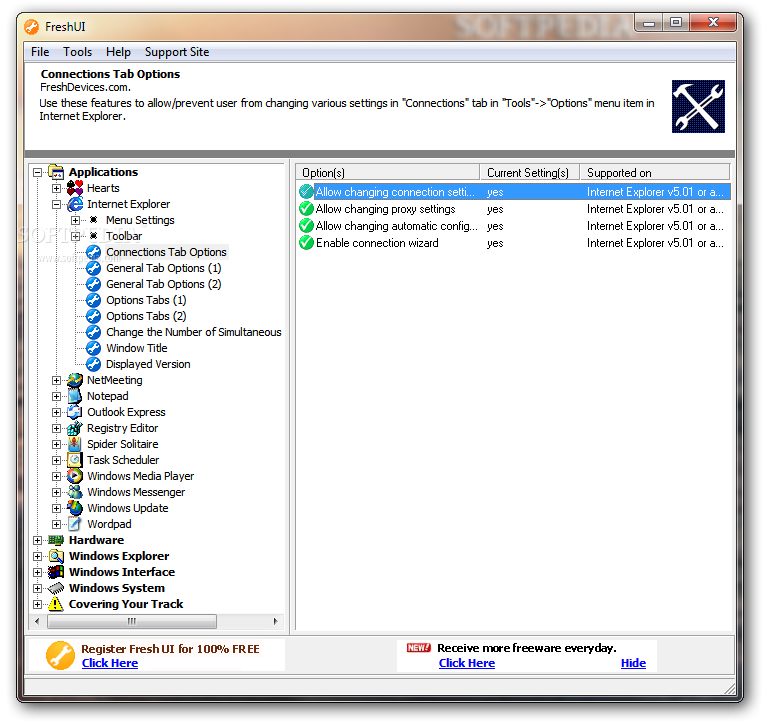Click Here link for more freeware

(467, 663)
